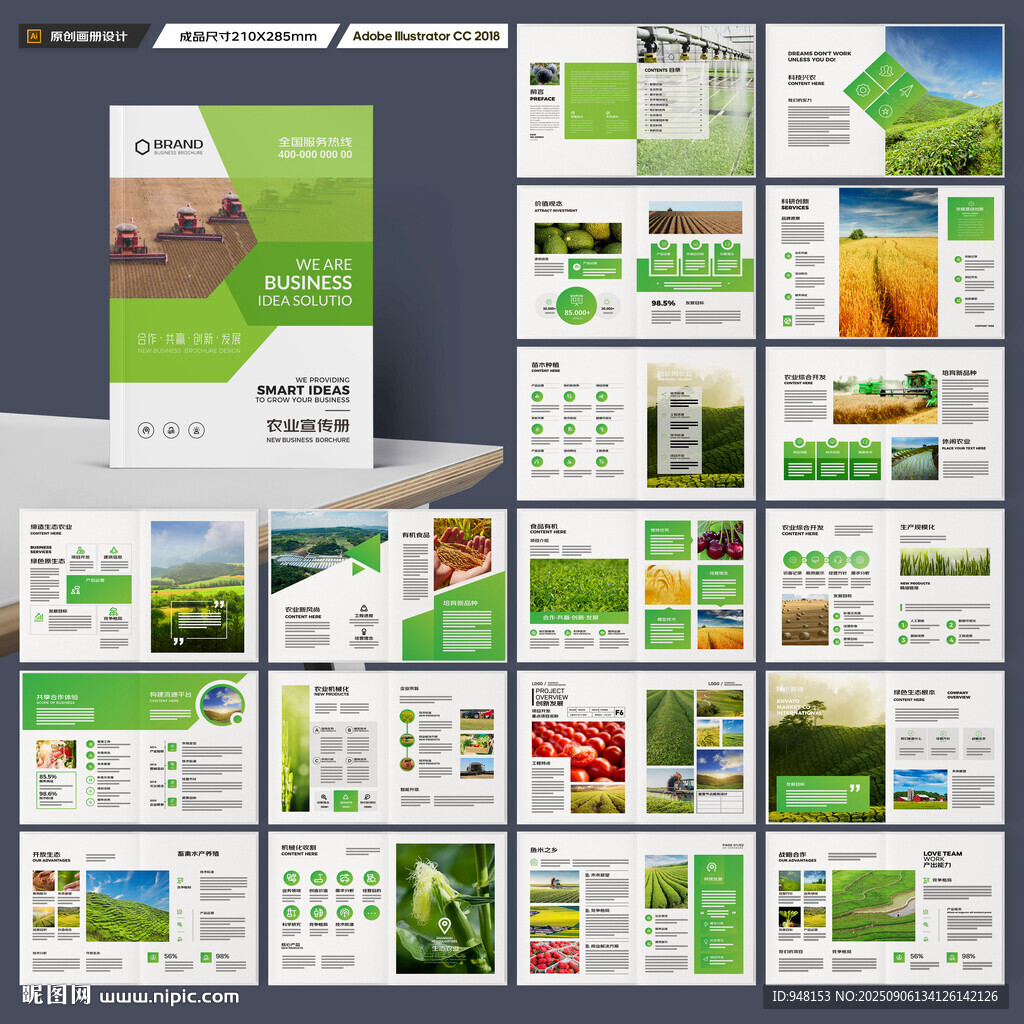Click the 苗木种植 heading

pyautogui.click(x=545, y=365)
